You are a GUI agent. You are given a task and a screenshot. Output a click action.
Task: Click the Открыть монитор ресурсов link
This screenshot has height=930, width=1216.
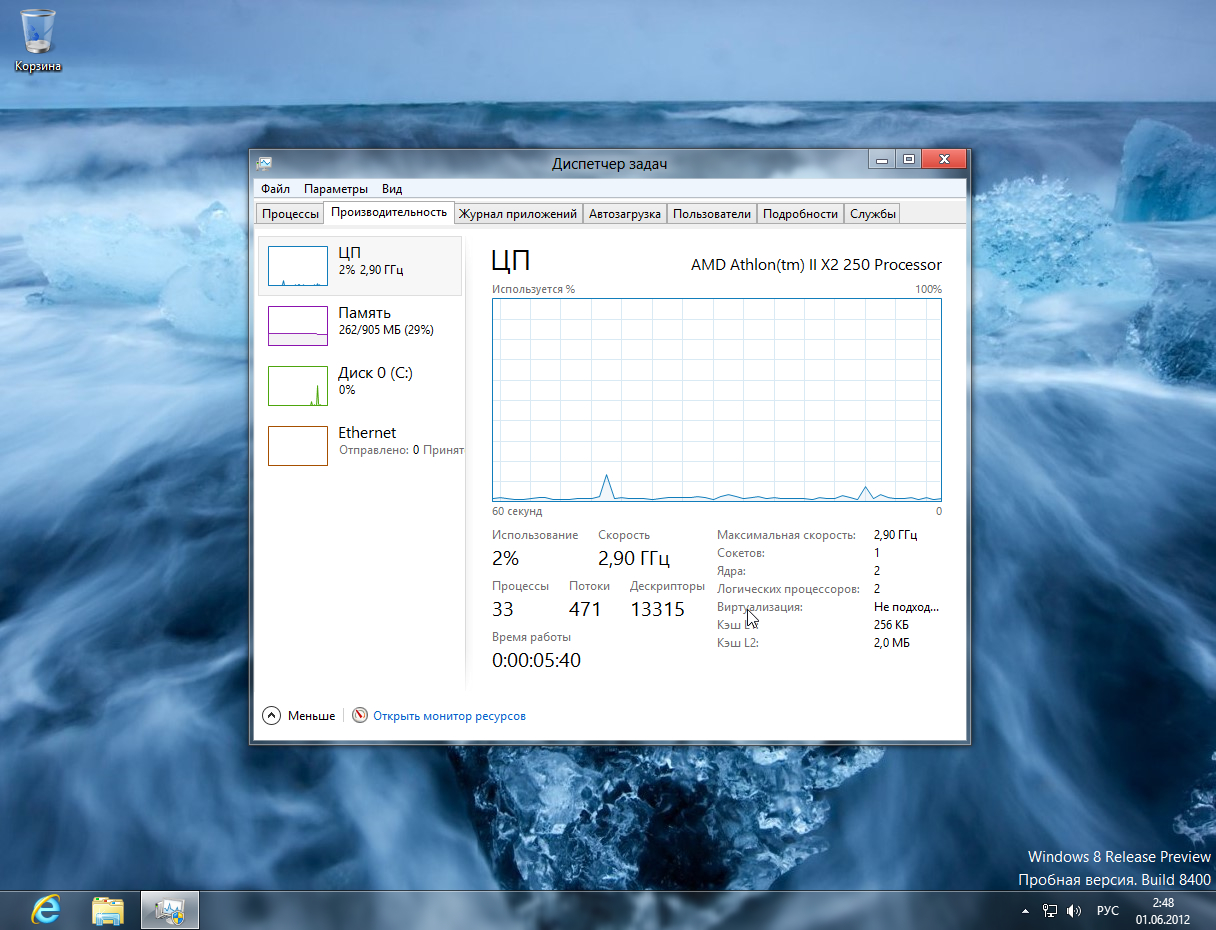pos(449,716)
